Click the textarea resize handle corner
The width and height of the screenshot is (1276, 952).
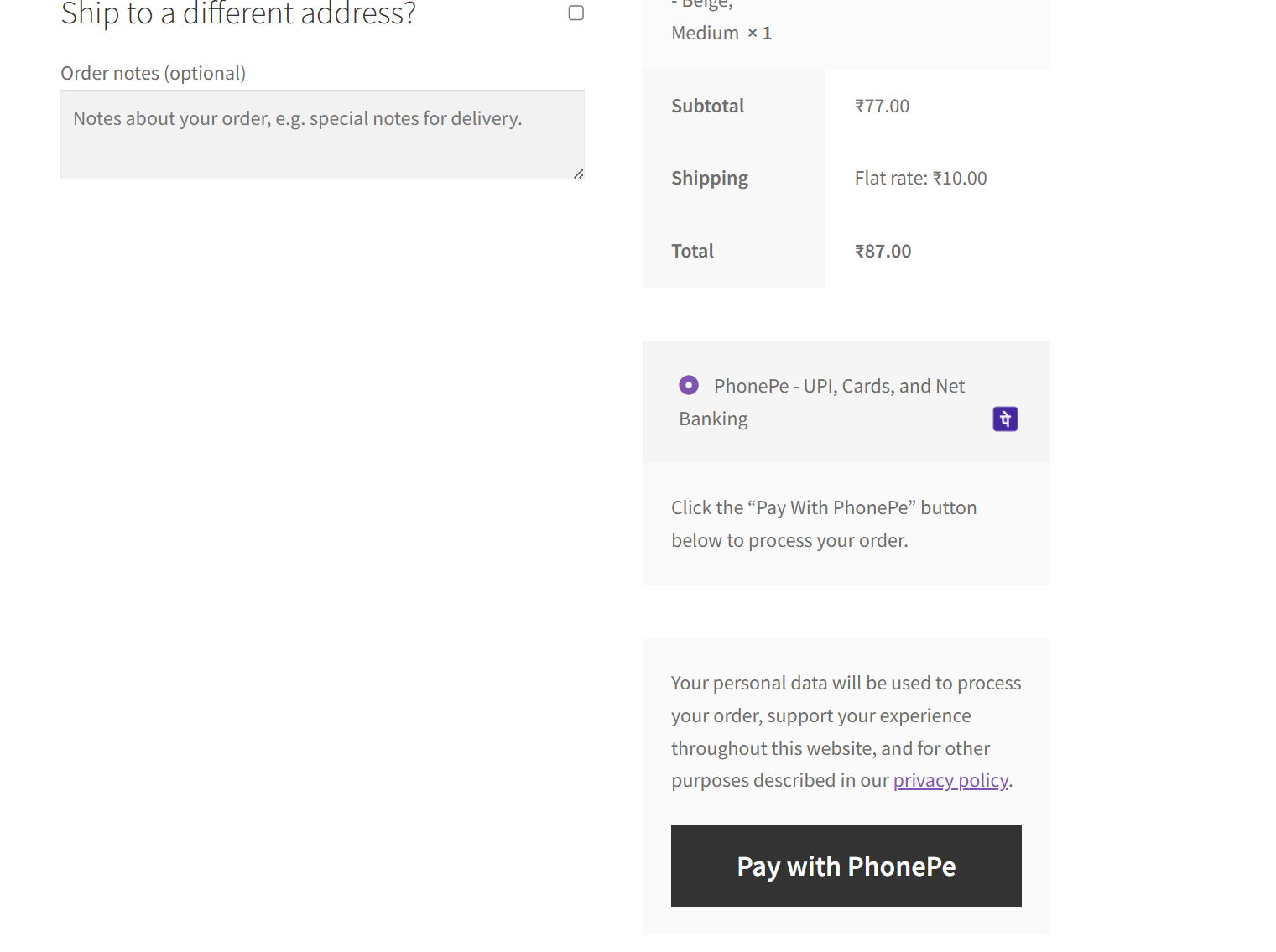[x=579, y=174]
